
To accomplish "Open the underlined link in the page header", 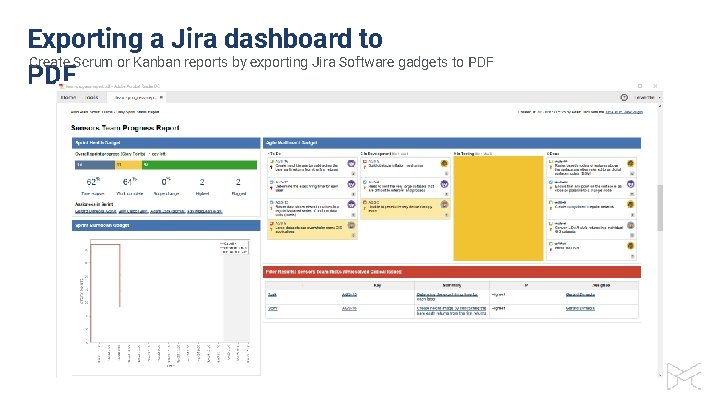I will (x=624, y=112).
